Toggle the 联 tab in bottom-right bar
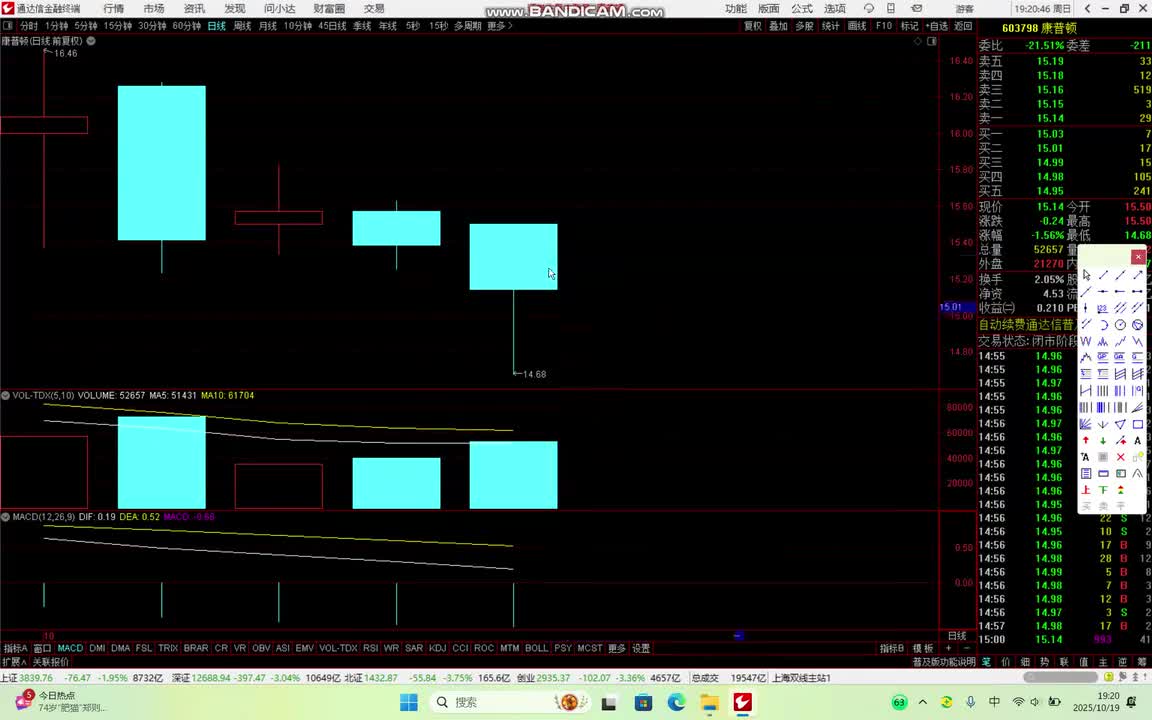The width and height of the screenshot is (1152, 720). pos(1064,662)
